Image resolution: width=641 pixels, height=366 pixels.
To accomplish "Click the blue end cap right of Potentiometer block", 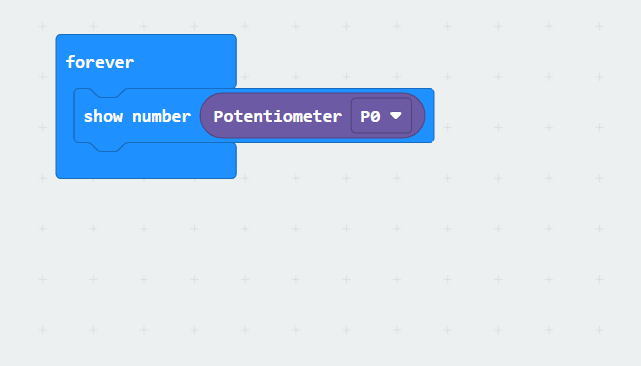I will 430,116.
